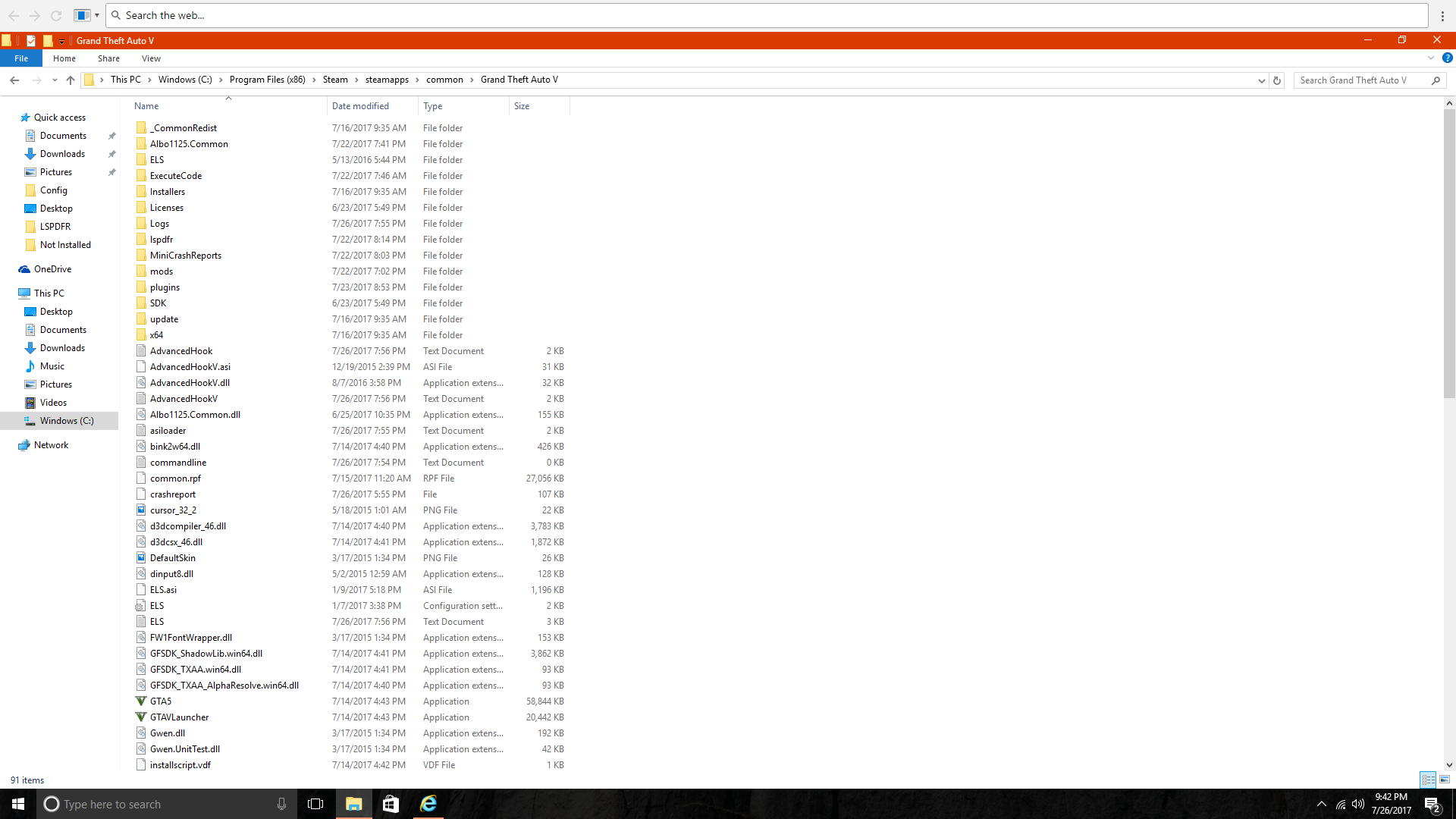The image size is (1456, 819).
Task: Click the Task View taskbar icon
Action: (x=315, y=804)
